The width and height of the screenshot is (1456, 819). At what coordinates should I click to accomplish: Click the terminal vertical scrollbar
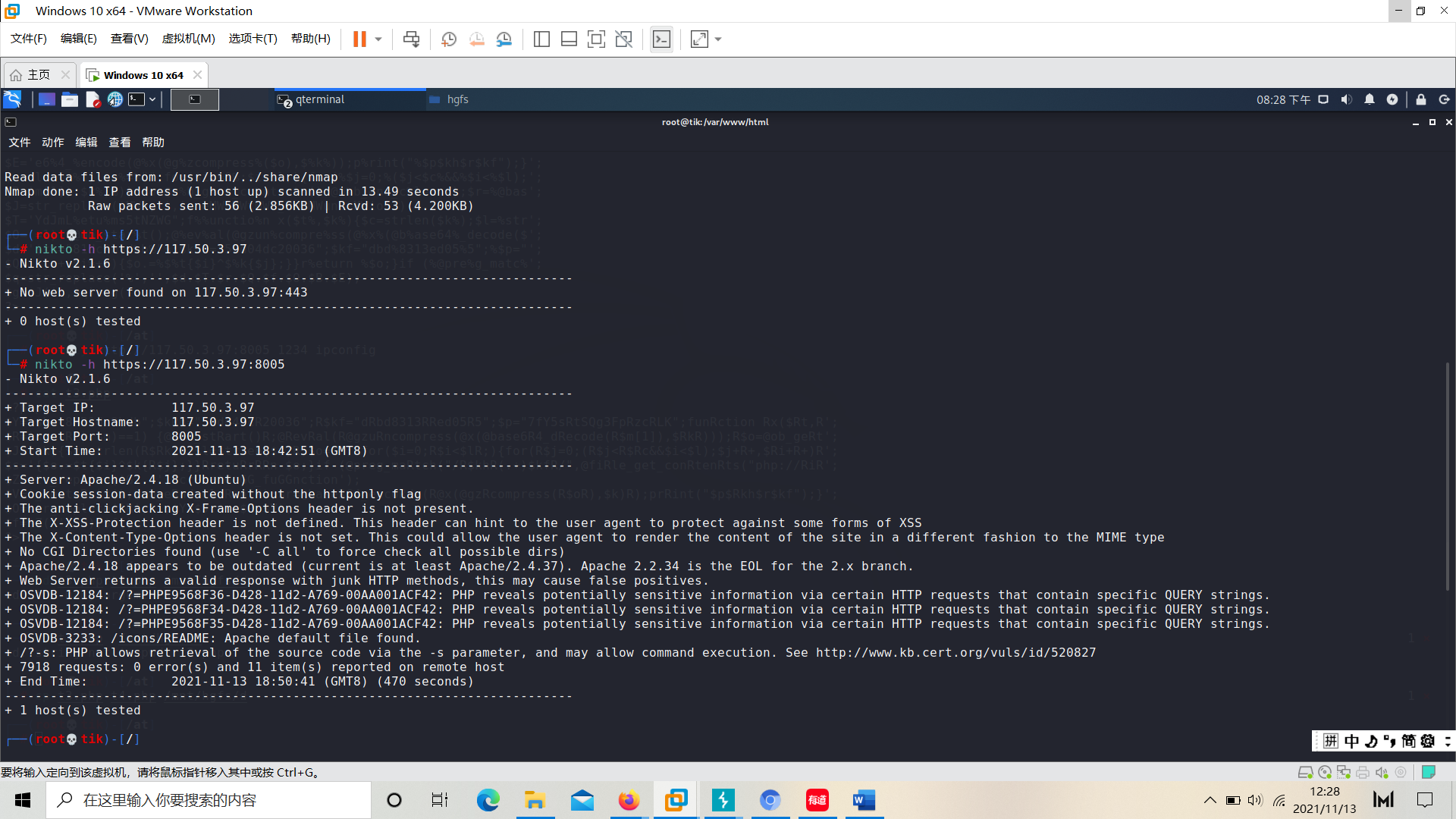click(x=1447, y=476)
